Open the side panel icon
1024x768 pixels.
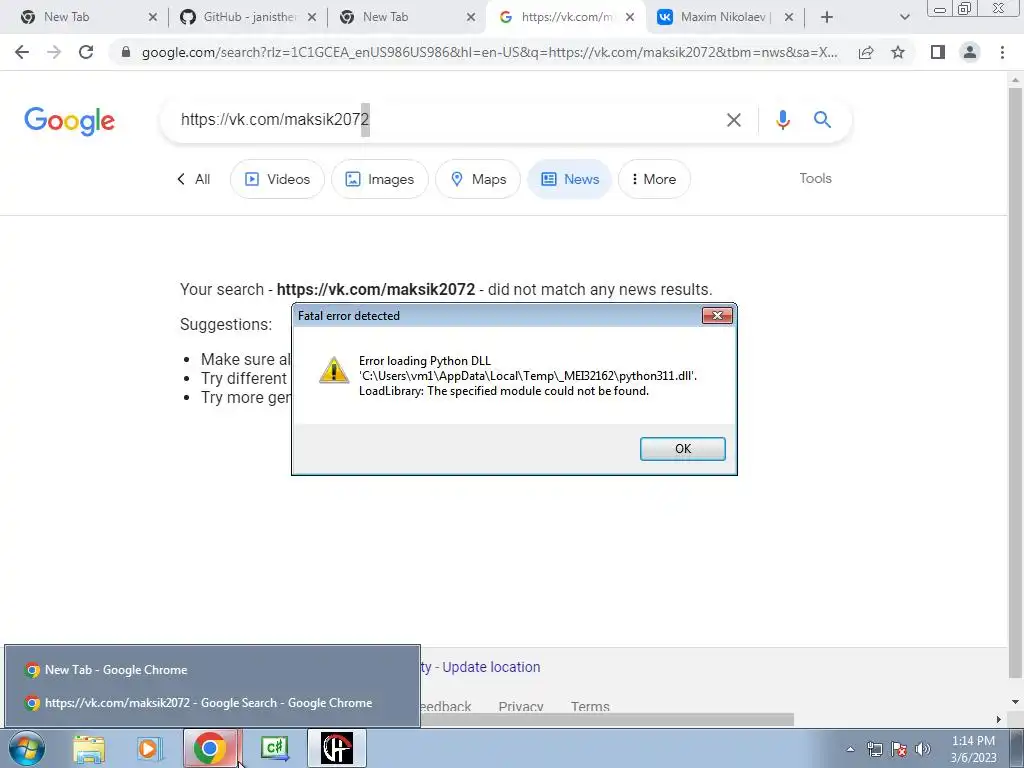click(938, 52)
